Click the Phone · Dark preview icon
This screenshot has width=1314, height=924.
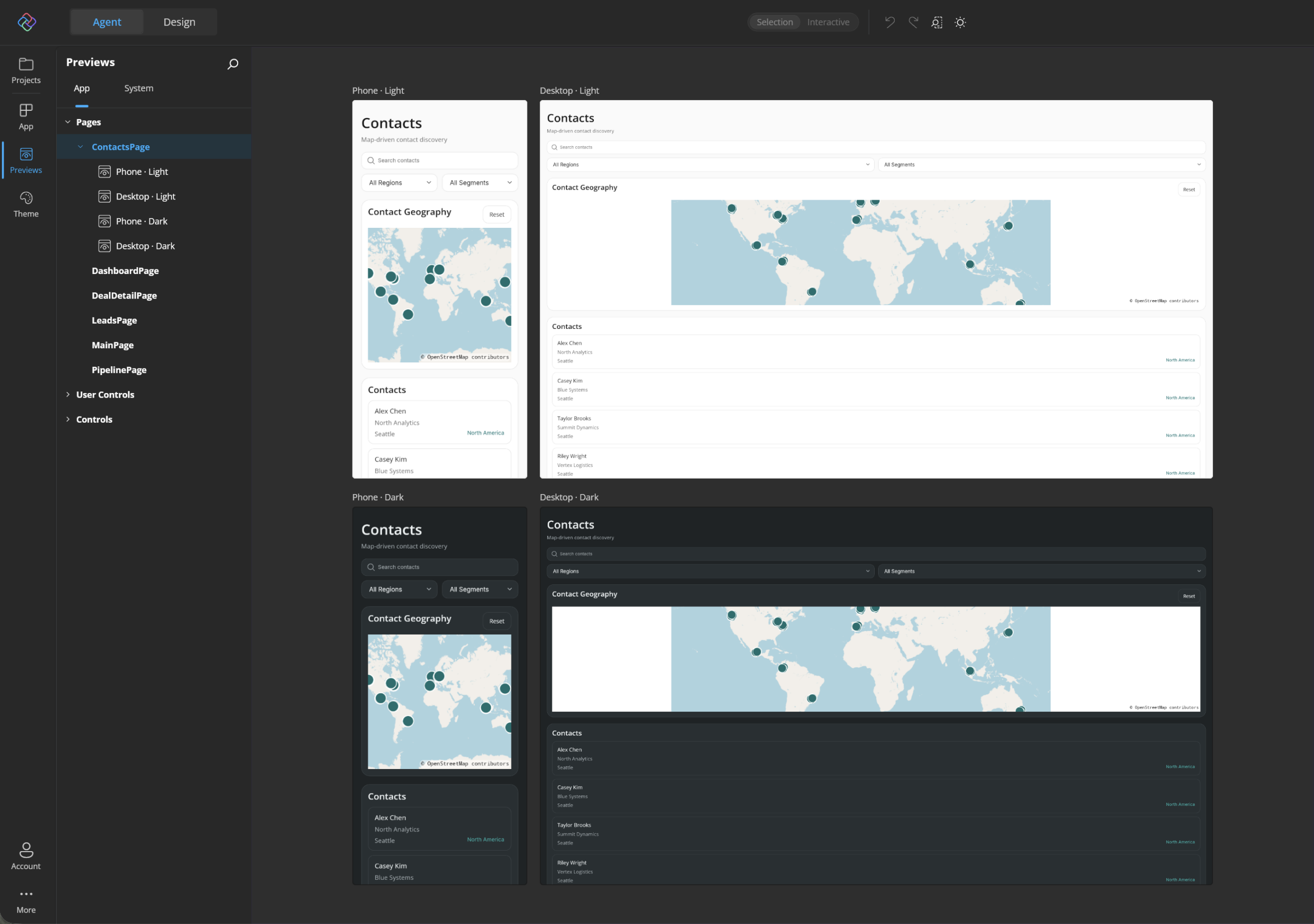click(104, 222)
